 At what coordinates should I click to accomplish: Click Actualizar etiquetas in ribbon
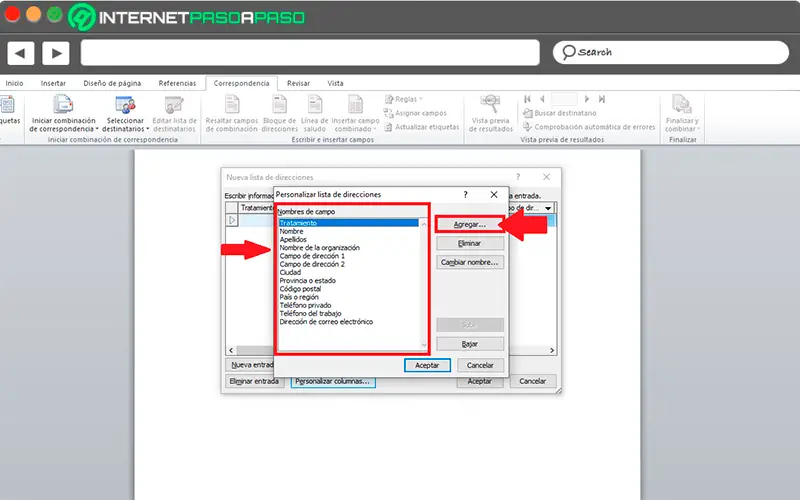(422, 127)
